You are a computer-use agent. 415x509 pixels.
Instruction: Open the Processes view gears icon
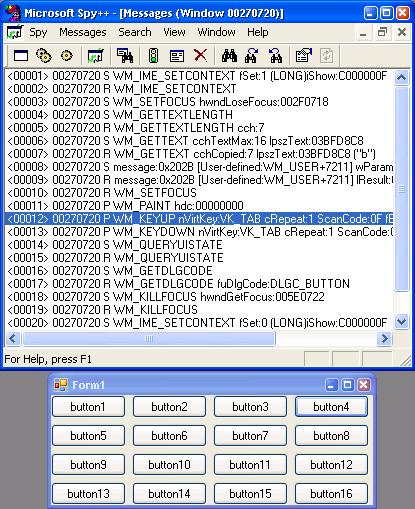pyautogui.click(x=44, y=55)
